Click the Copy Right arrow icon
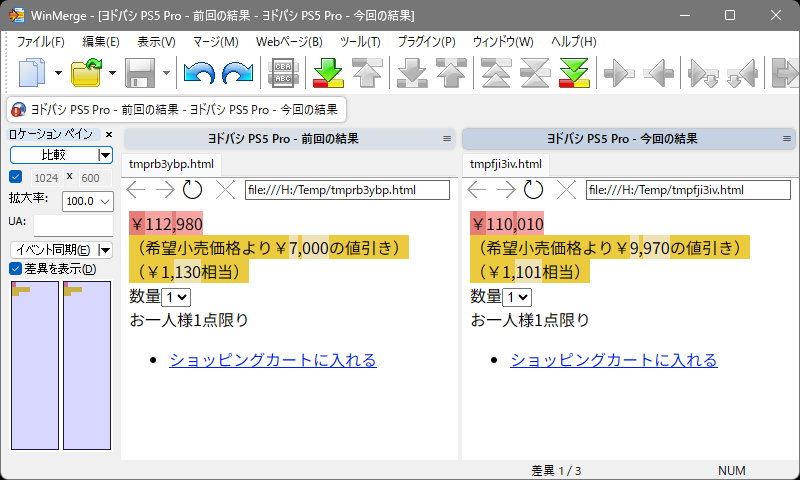Viewport: 800px width, 480px height. pyautogui.click(x=619, y=73)
